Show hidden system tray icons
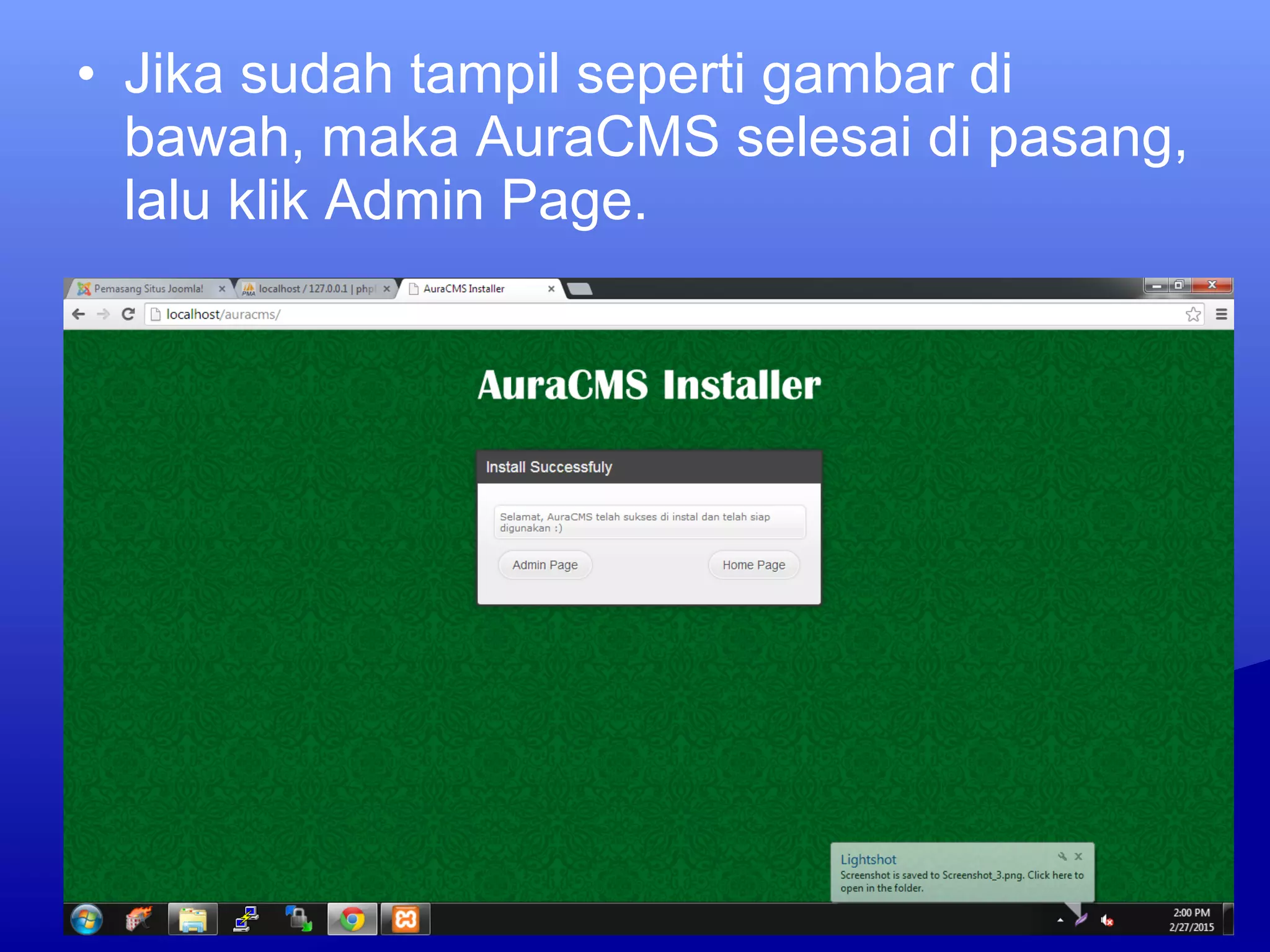Viewport: 1270px width, 952px height. [1060, 920]
